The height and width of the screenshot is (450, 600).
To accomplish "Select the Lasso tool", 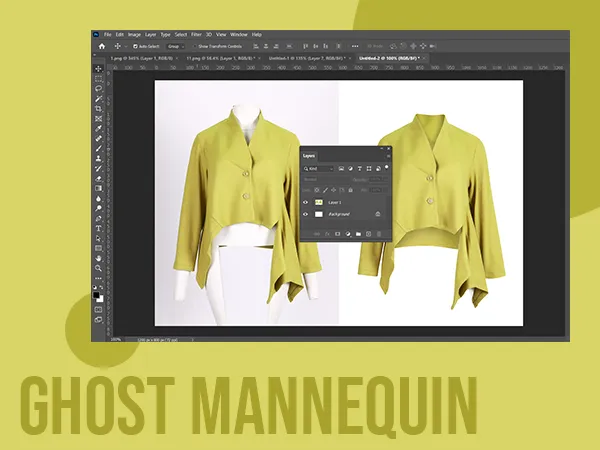I will click(x=98, y=89).
